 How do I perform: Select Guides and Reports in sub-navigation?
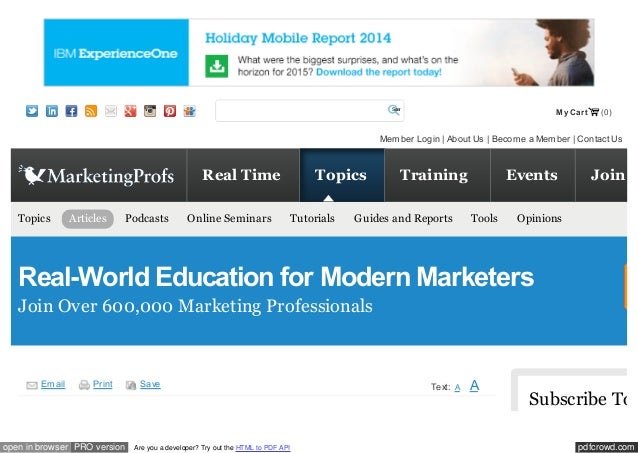click(403, 219)
